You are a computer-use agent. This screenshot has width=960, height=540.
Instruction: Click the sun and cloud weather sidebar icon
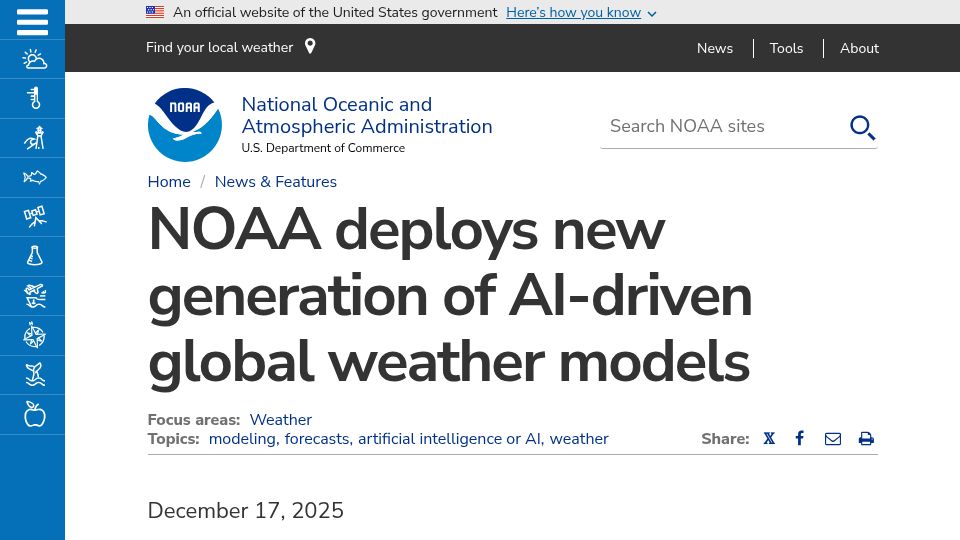[x=34, y=59]
